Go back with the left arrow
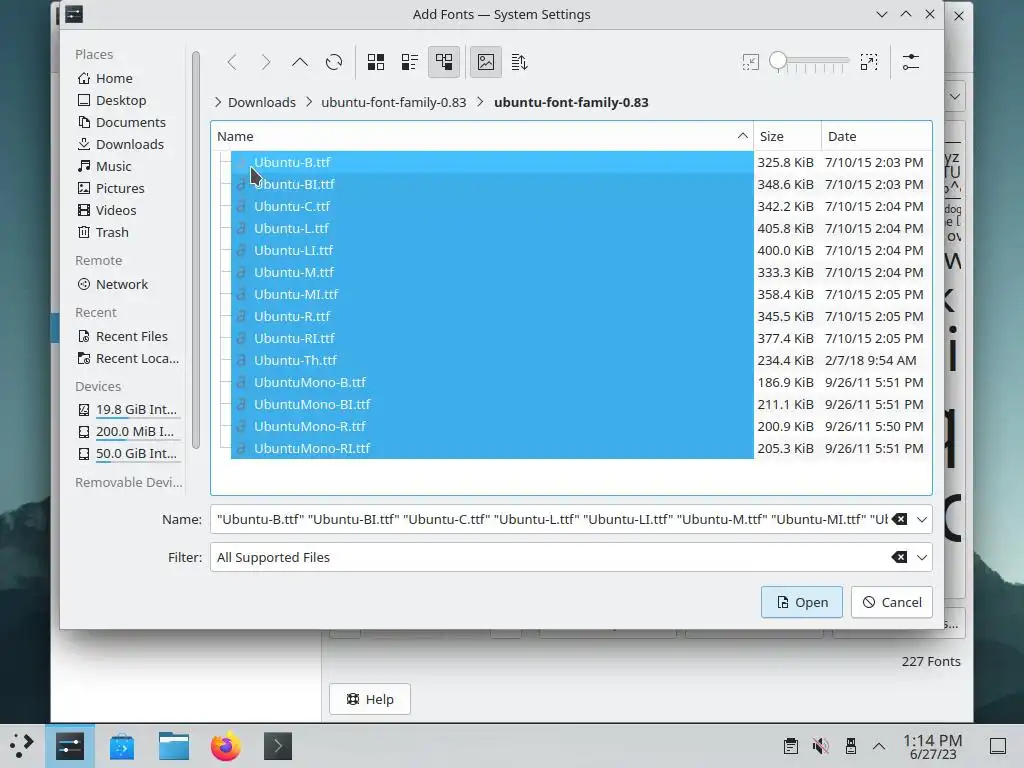The width and height of the screenshot is (1024, 768). (232, 62)
